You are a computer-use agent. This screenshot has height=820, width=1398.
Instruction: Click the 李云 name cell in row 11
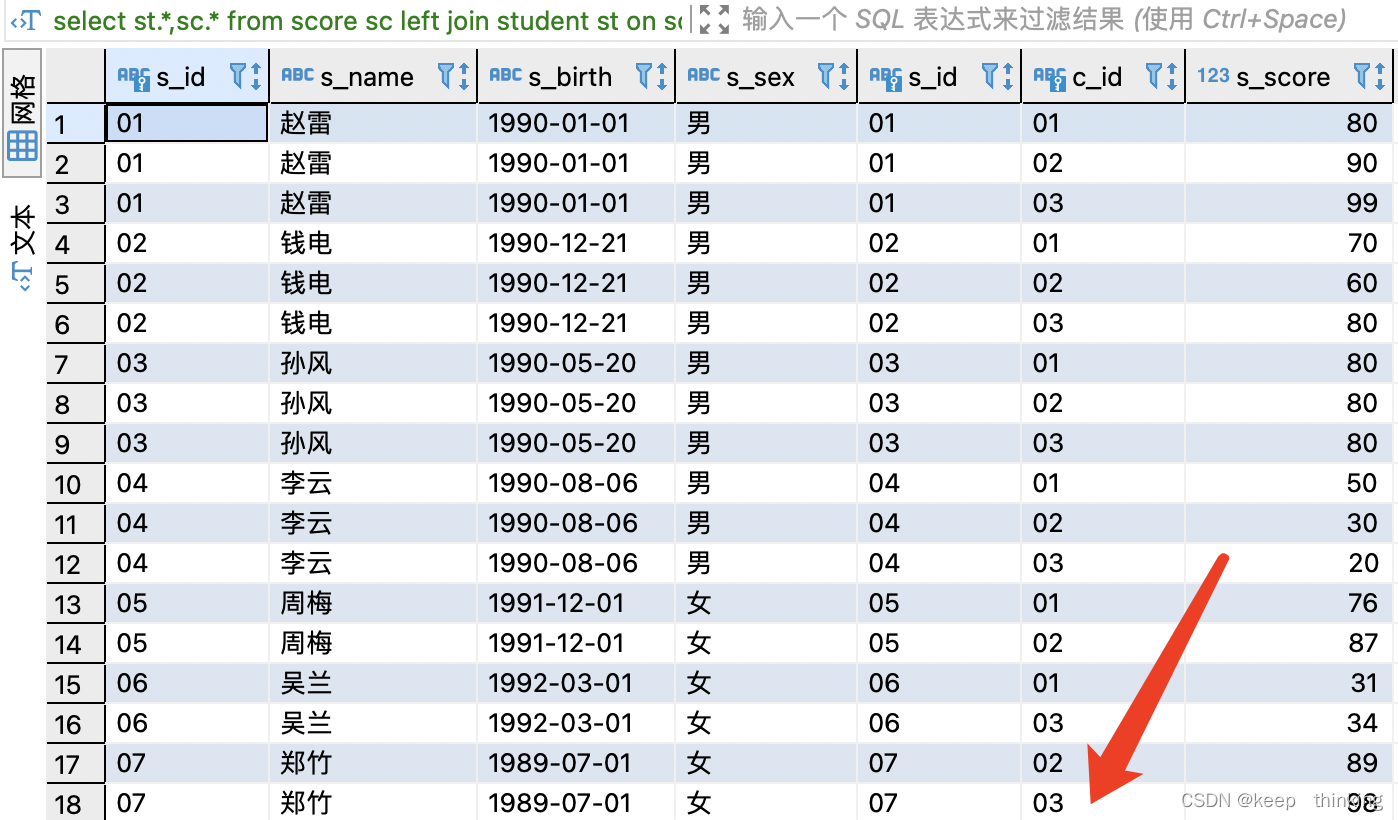pos(374,523)
